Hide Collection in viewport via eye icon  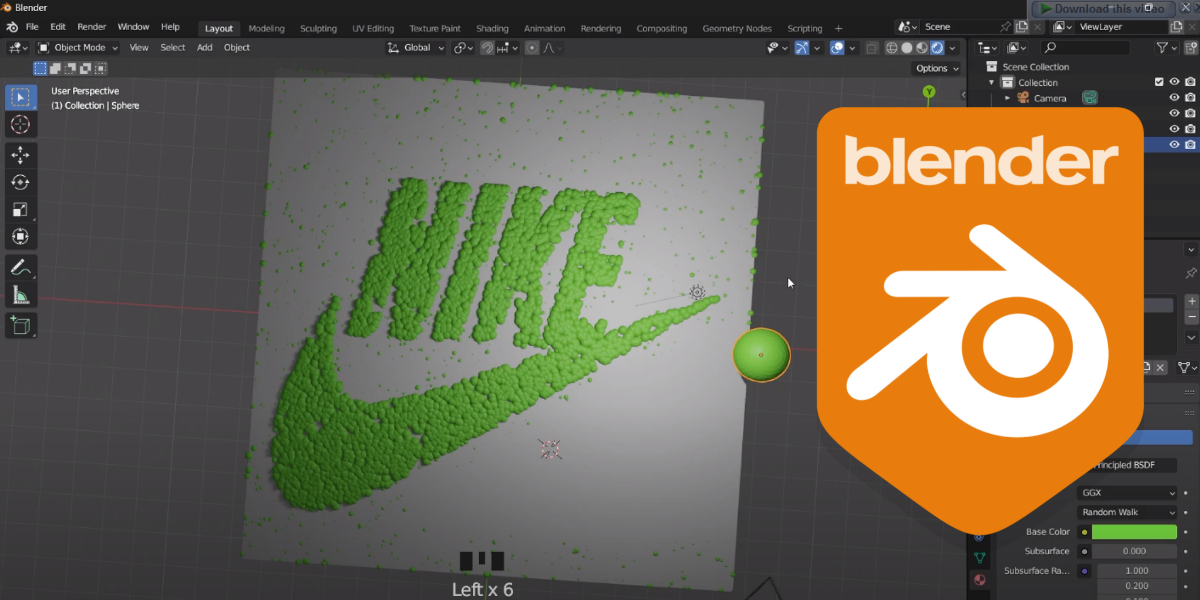point(1175,82)
